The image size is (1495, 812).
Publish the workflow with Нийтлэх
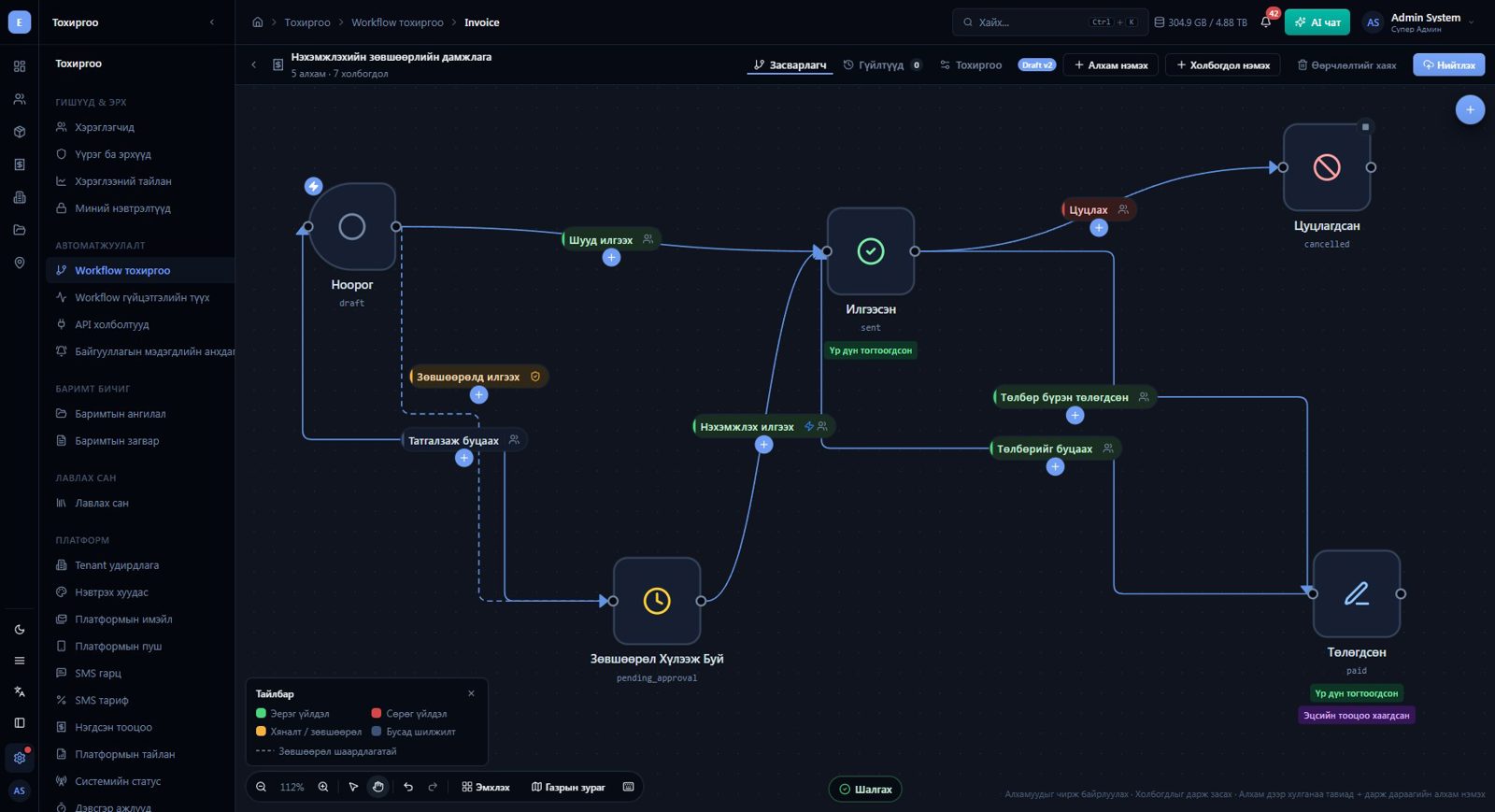[1448, 64]
